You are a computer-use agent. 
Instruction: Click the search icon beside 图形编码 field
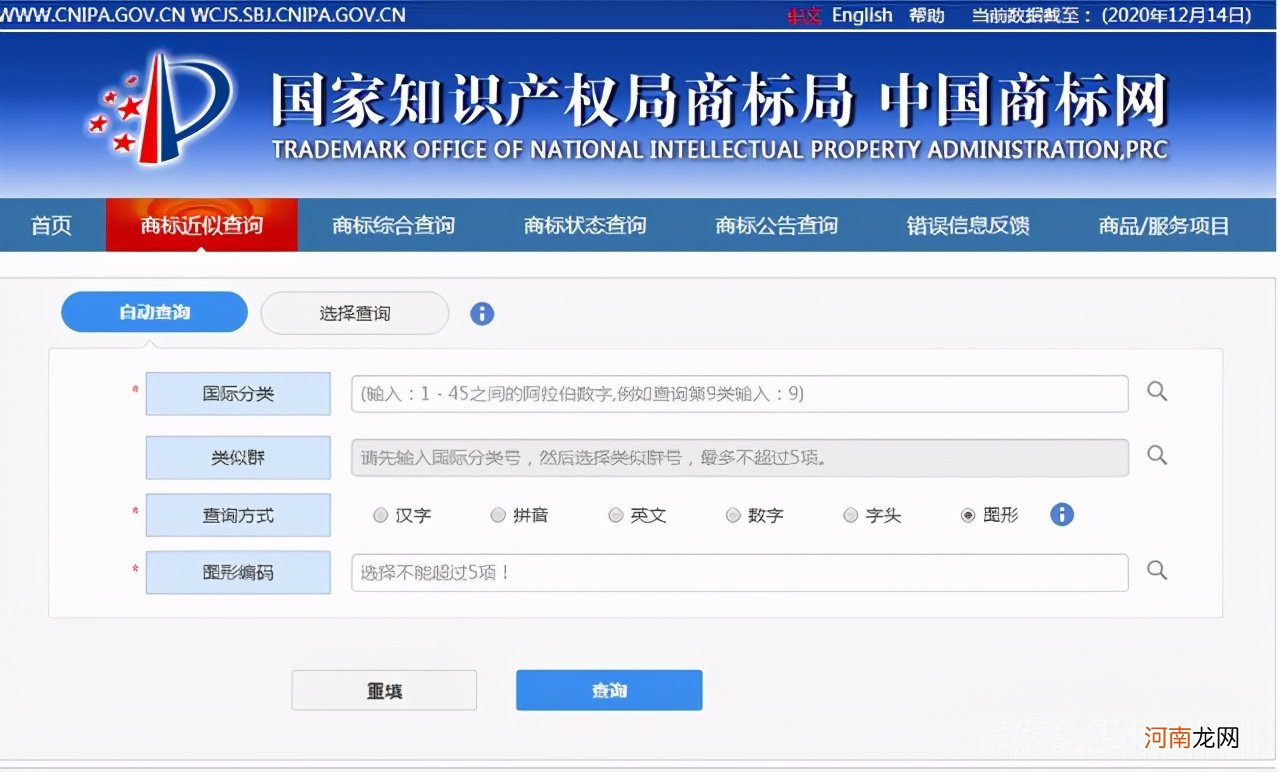[x=1157, y=570]
